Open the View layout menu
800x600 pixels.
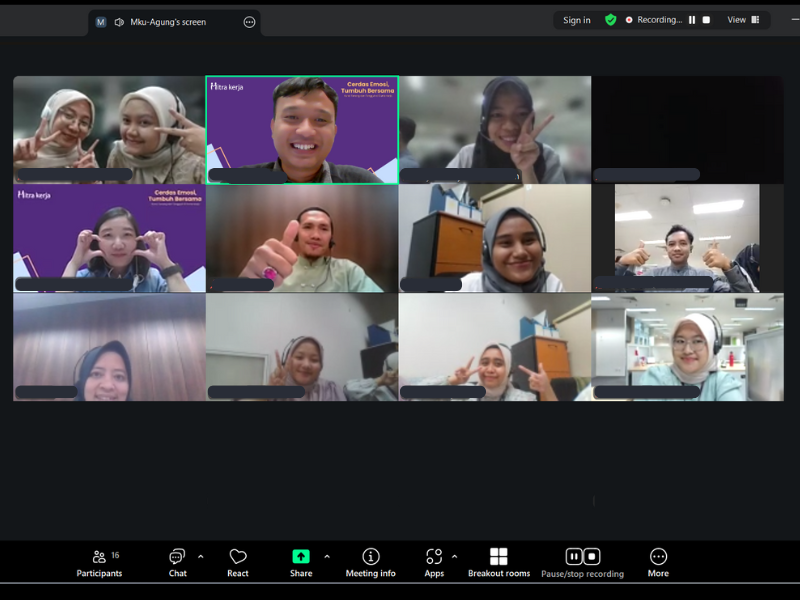pyautogui.click(x=743, y=20)
